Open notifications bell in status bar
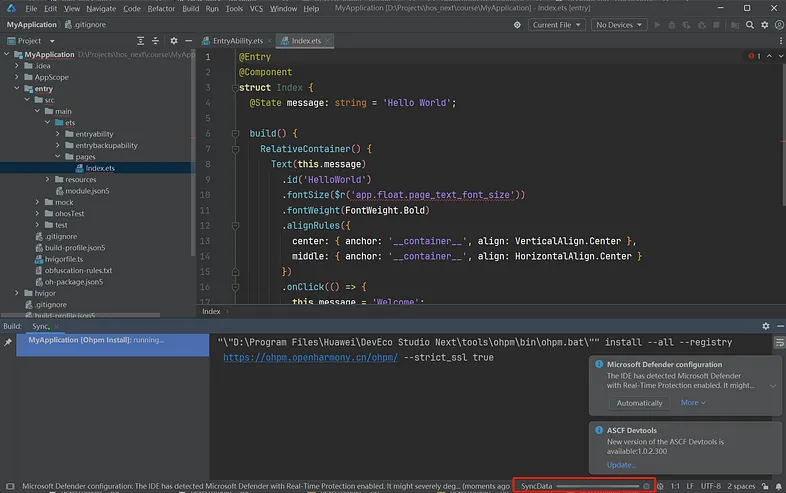The height and width of the screenshot is (493, 786). pos(778,486)
